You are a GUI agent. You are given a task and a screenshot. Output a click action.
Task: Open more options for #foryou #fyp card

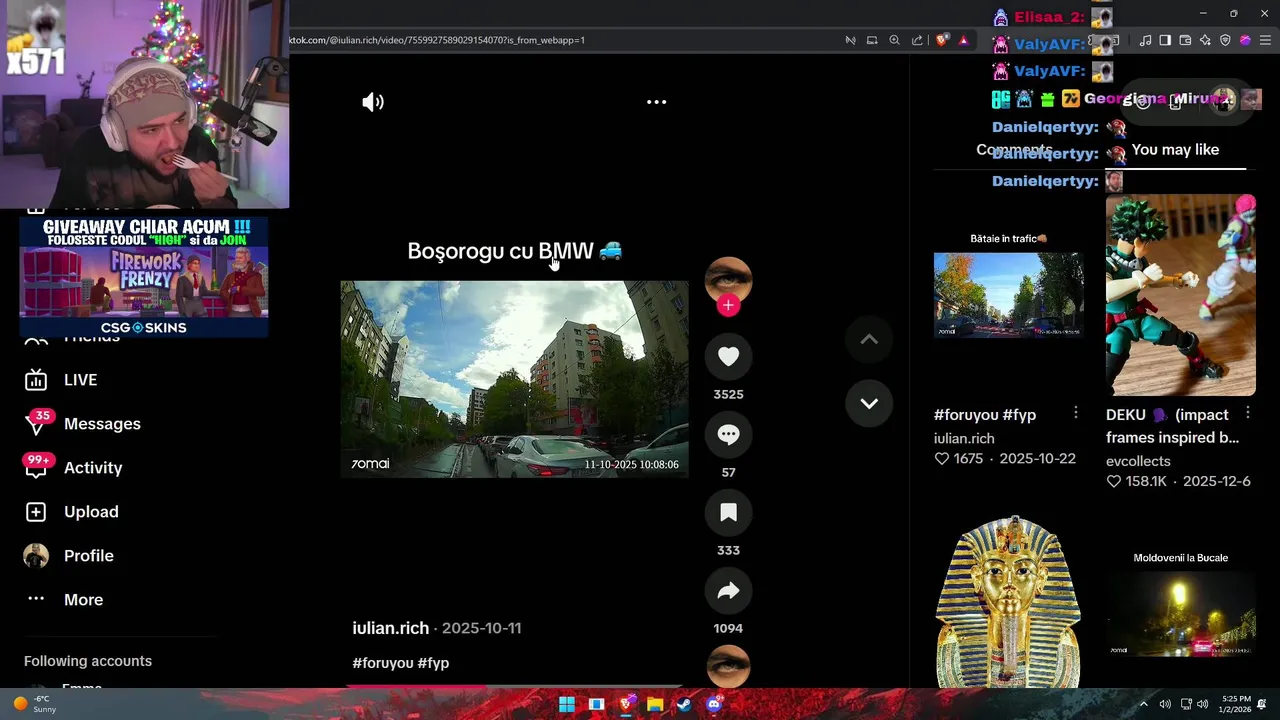click(1075, 413)
